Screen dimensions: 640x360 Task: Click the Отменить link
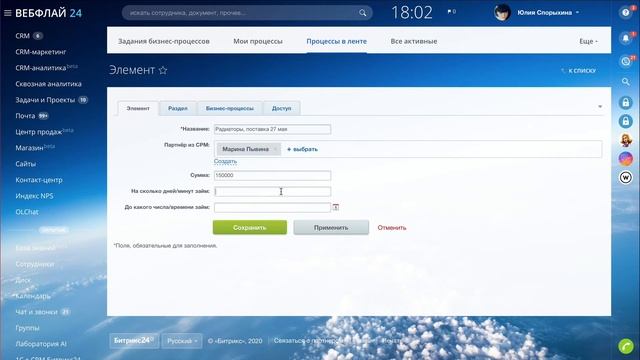[392, 228]
